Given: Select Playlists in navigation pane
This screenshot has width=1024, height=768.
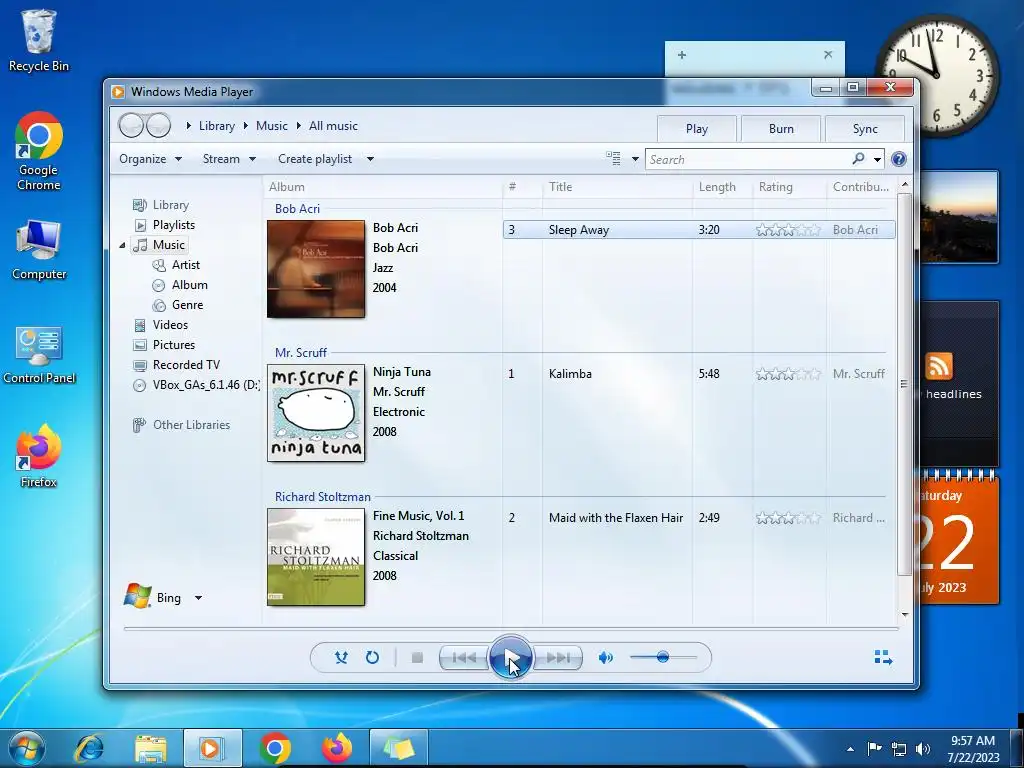Looking at the screenshot, I should [174, 225].
